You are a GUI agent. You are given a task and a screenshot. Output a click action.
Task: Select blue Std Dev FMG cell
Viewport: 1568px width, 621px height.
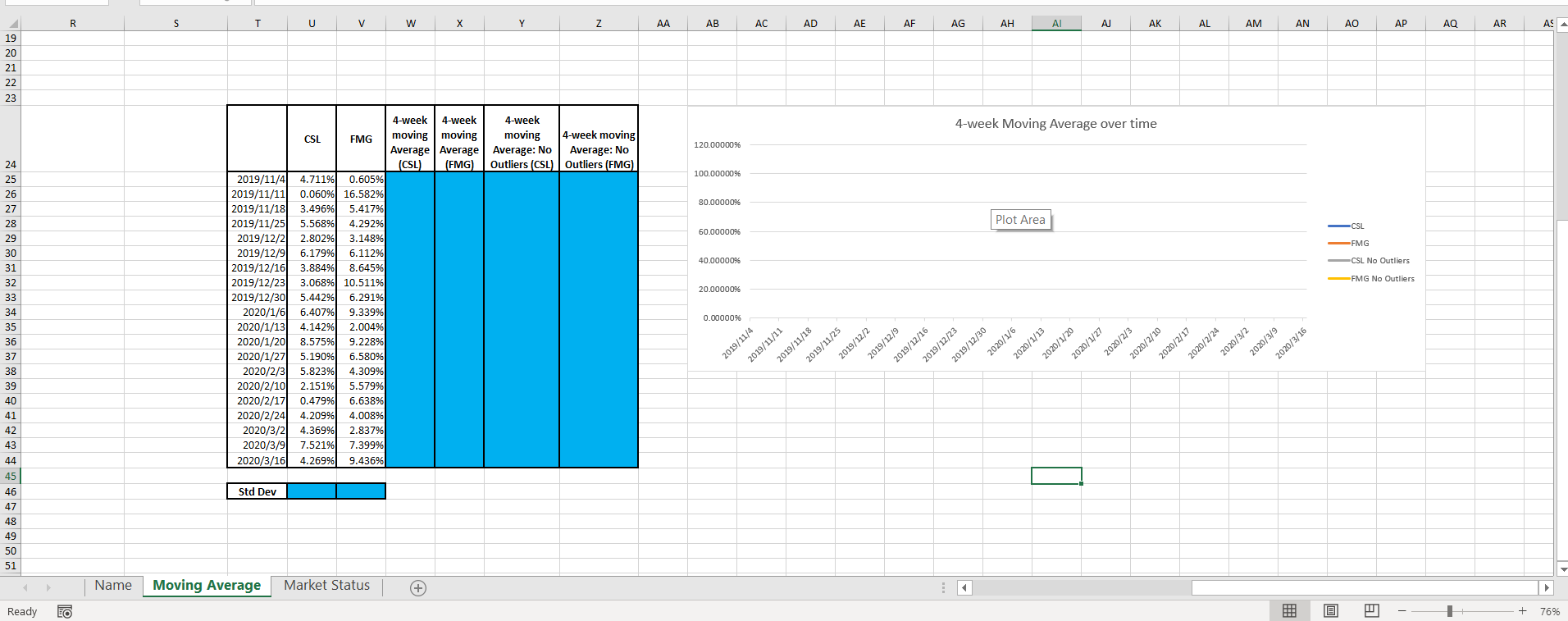[361, 491]
